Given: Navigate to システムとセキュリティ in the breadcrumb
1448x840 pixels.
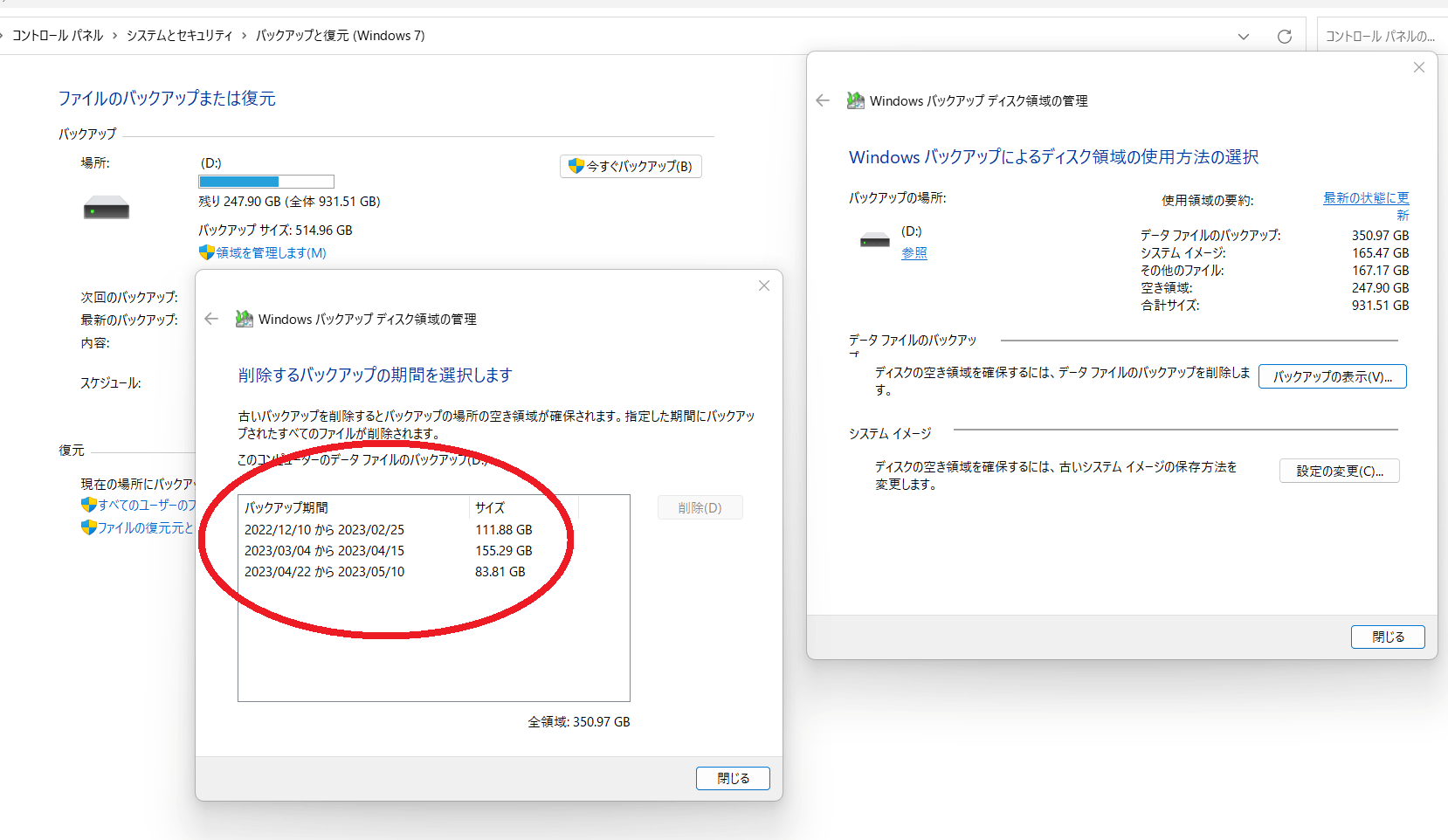Looking at the screenshot, I should point(180,36).
